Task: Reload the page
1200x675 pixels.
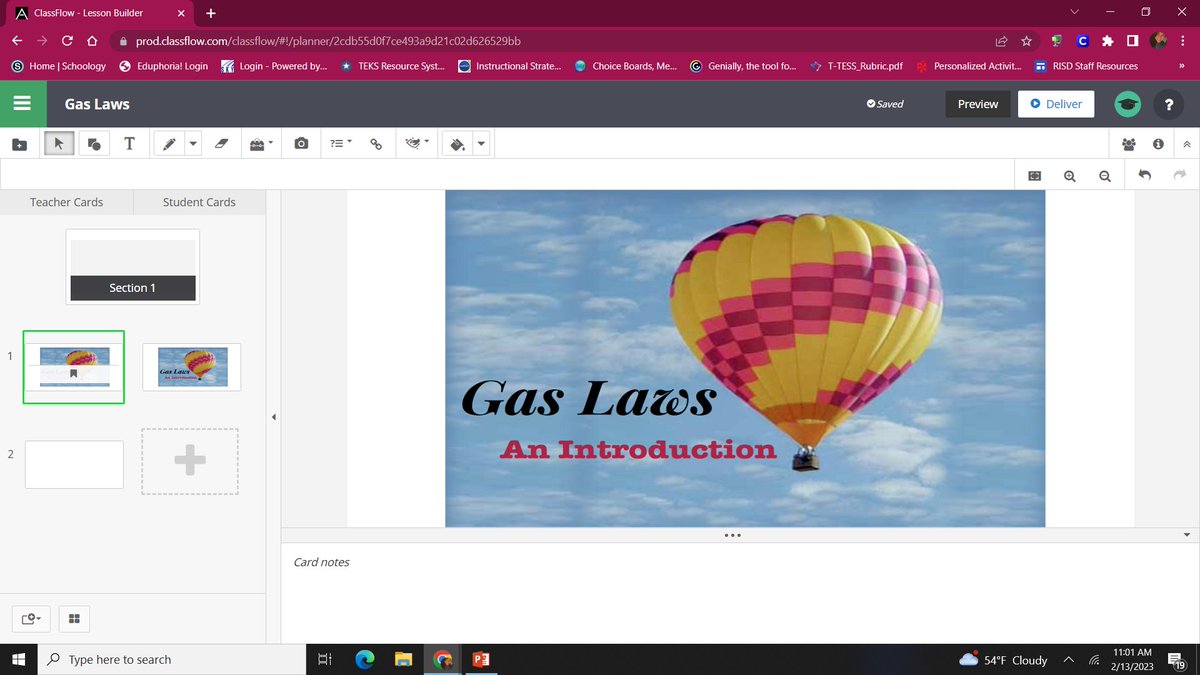Action: point(67,41)
